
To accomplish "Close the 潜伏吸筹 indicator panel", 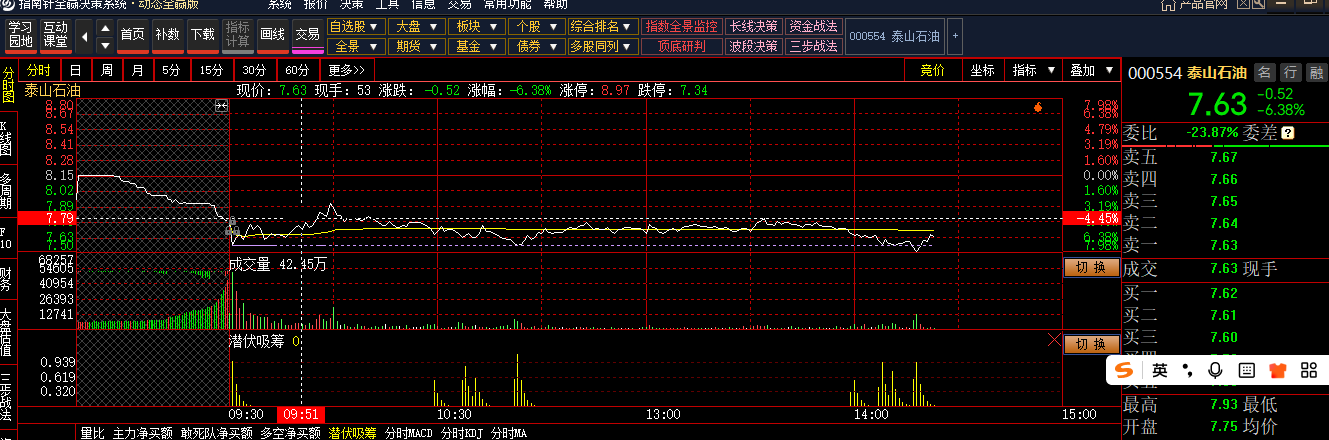I will [1053, 341].
